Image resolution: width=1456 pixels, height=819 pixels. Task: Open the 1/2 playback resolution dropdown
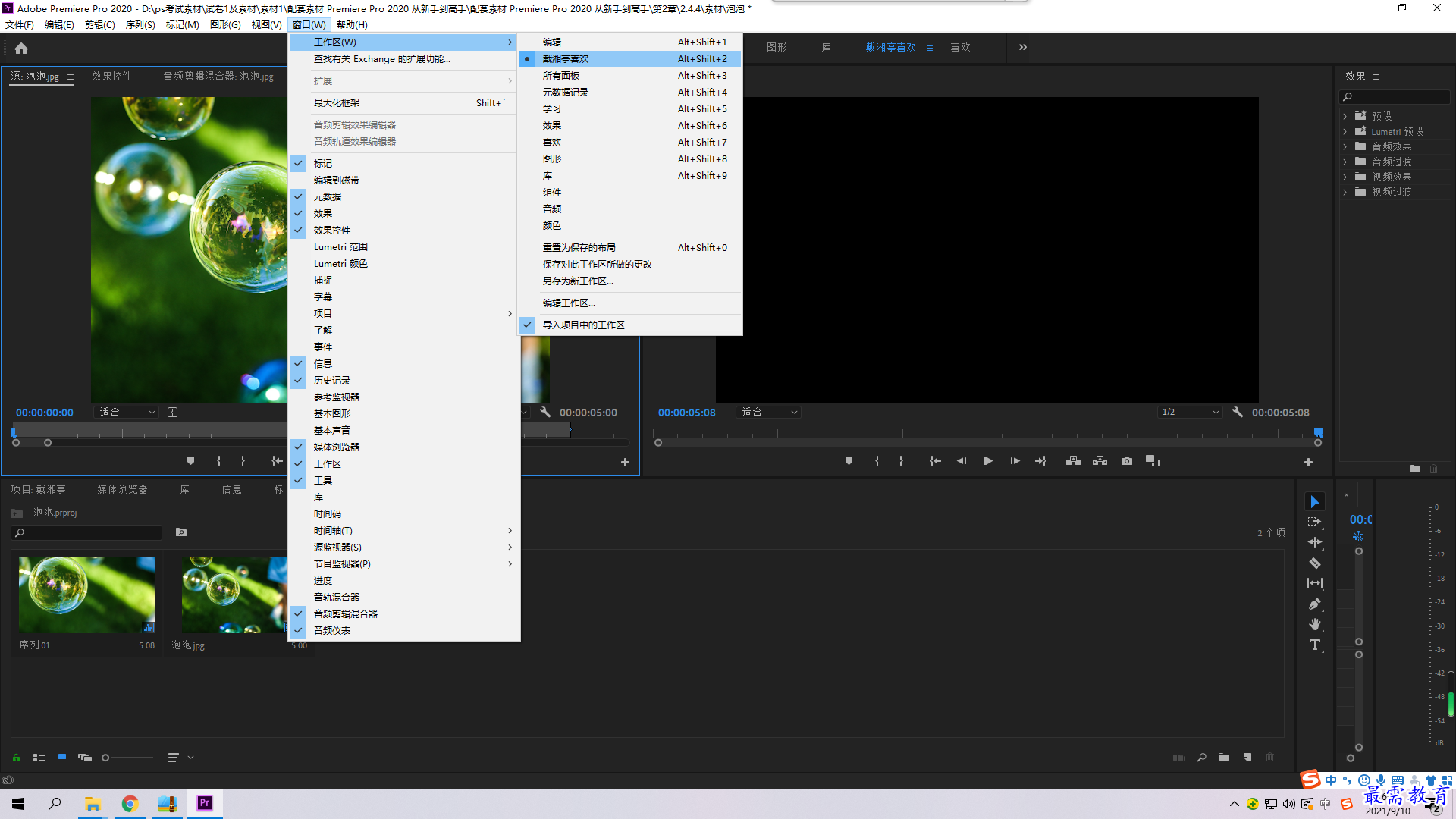pyautogui.click(x=1190, y=412)
